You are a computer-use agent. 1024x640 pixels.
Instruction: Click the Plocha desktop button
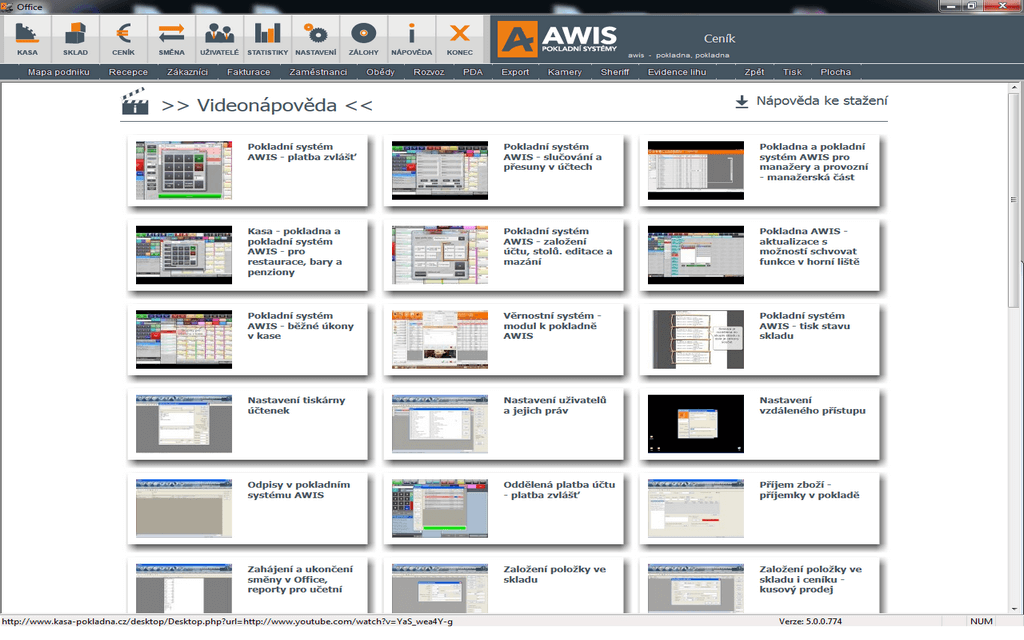(x=836, y=72)
